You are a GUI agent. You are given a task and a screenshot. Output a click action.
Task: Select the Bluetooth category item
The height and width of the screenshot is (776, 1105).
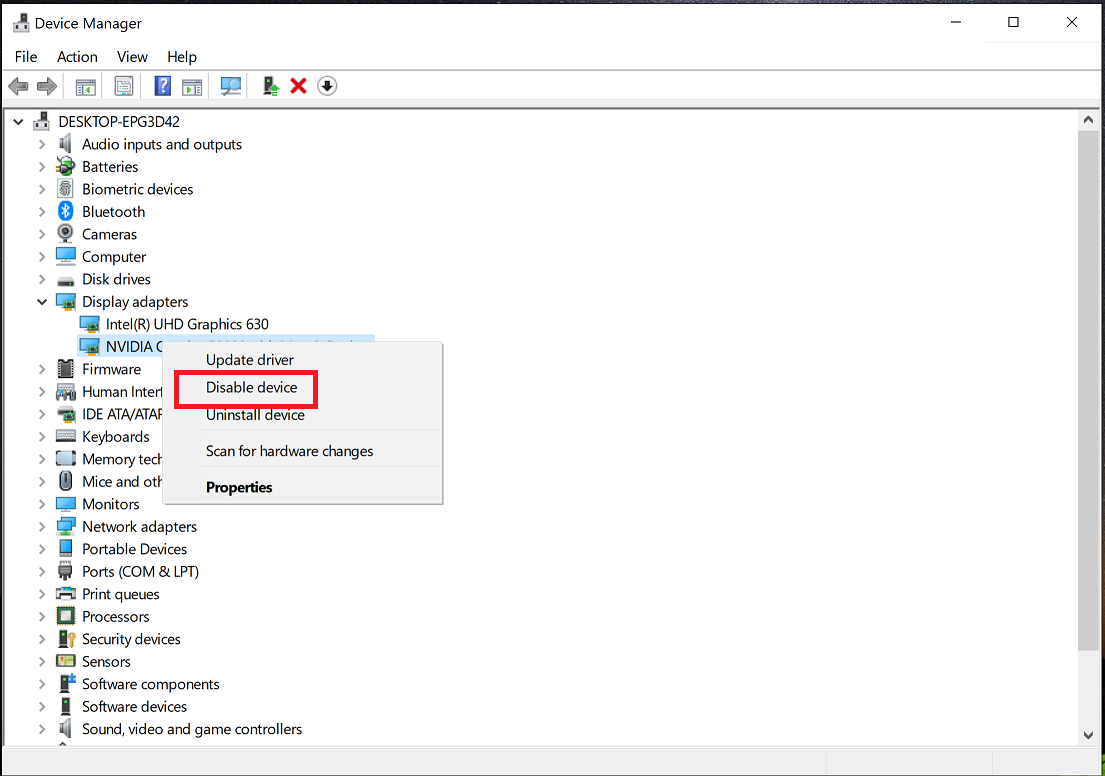tap(113, 212)
